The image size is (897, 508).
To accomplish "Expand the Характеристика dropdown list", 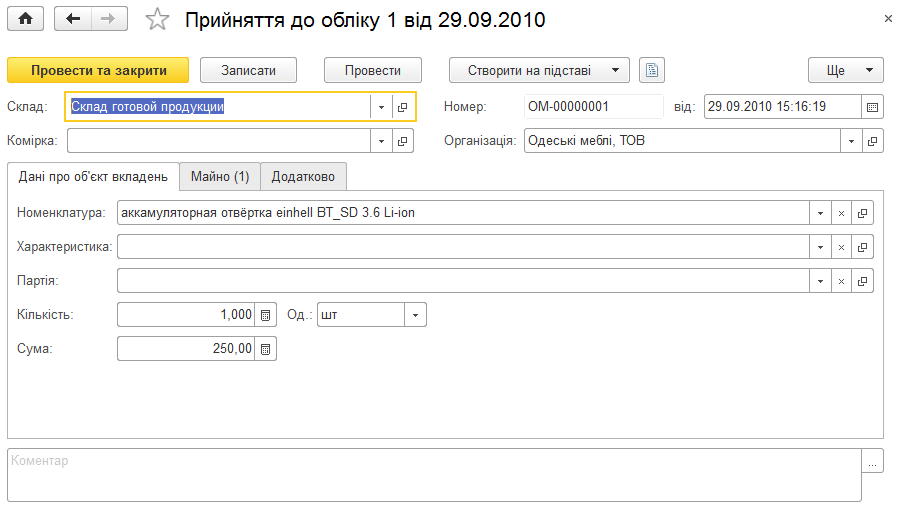I will click(x=820, y=247).
